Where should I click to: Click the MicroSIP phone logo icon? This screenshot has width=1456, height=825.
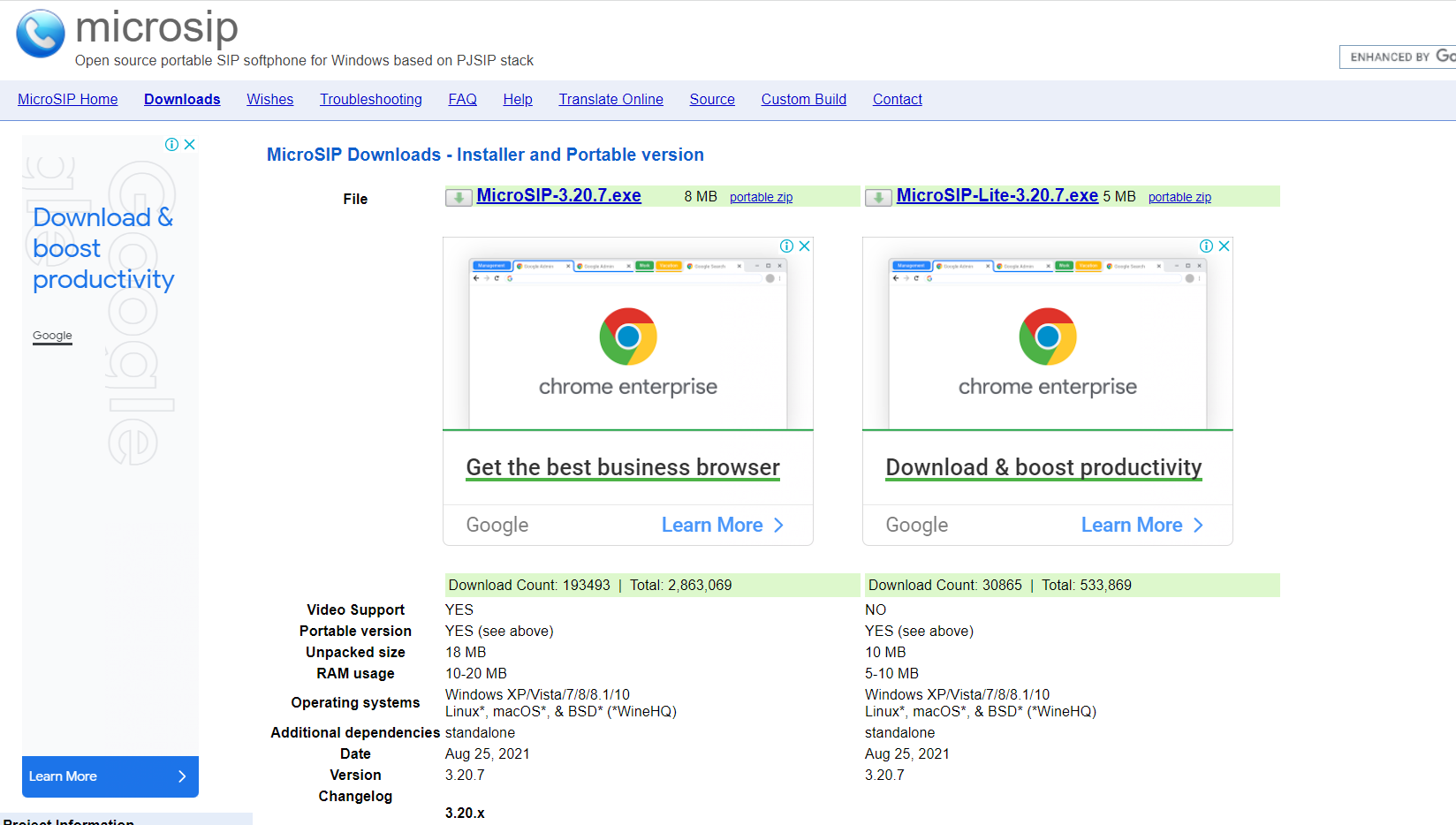[41, 34]
